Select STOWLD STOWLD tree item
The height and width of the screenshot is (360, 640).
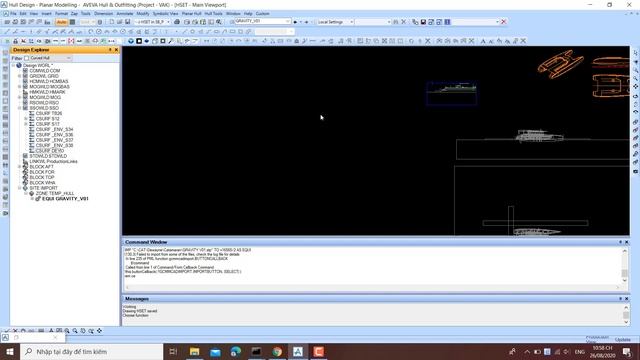click(48, 156)
